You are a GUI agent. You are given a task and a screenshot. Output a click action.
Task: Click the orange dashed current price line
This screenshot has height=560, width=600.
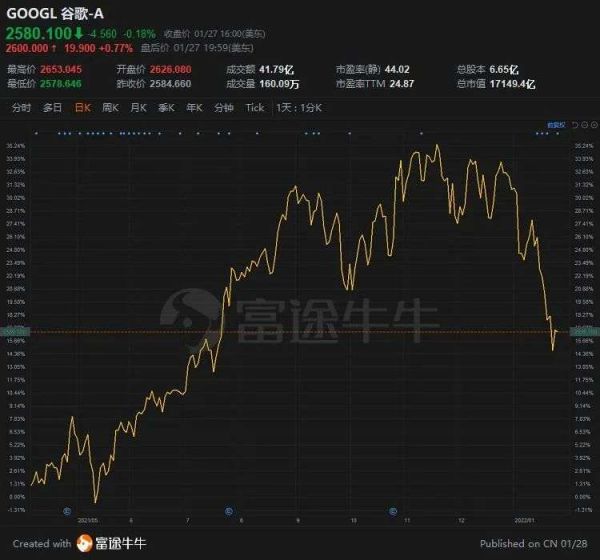(x=300, y=331)
